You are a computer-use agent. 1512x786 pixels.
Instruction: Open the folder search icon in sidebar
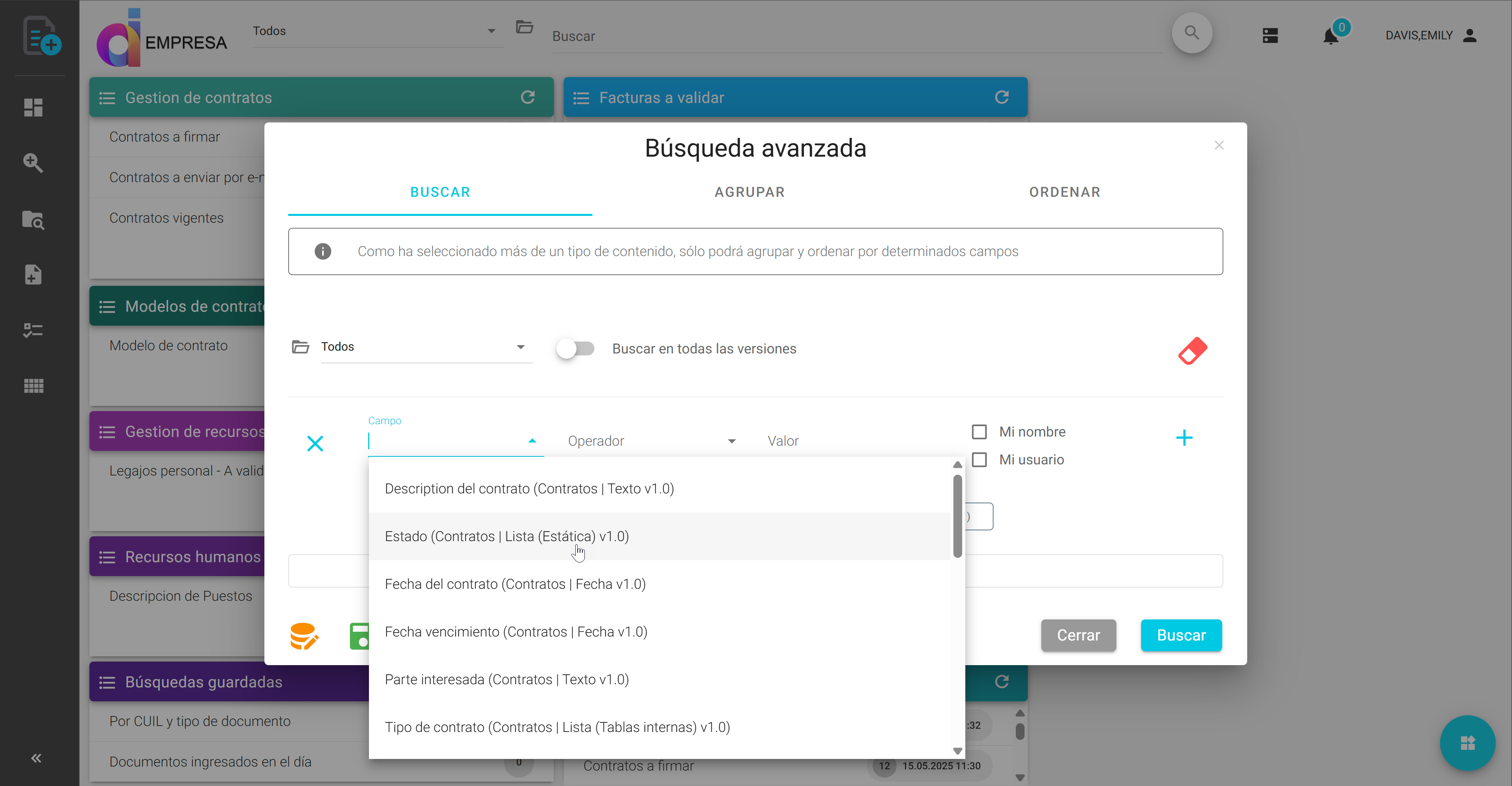33,220
